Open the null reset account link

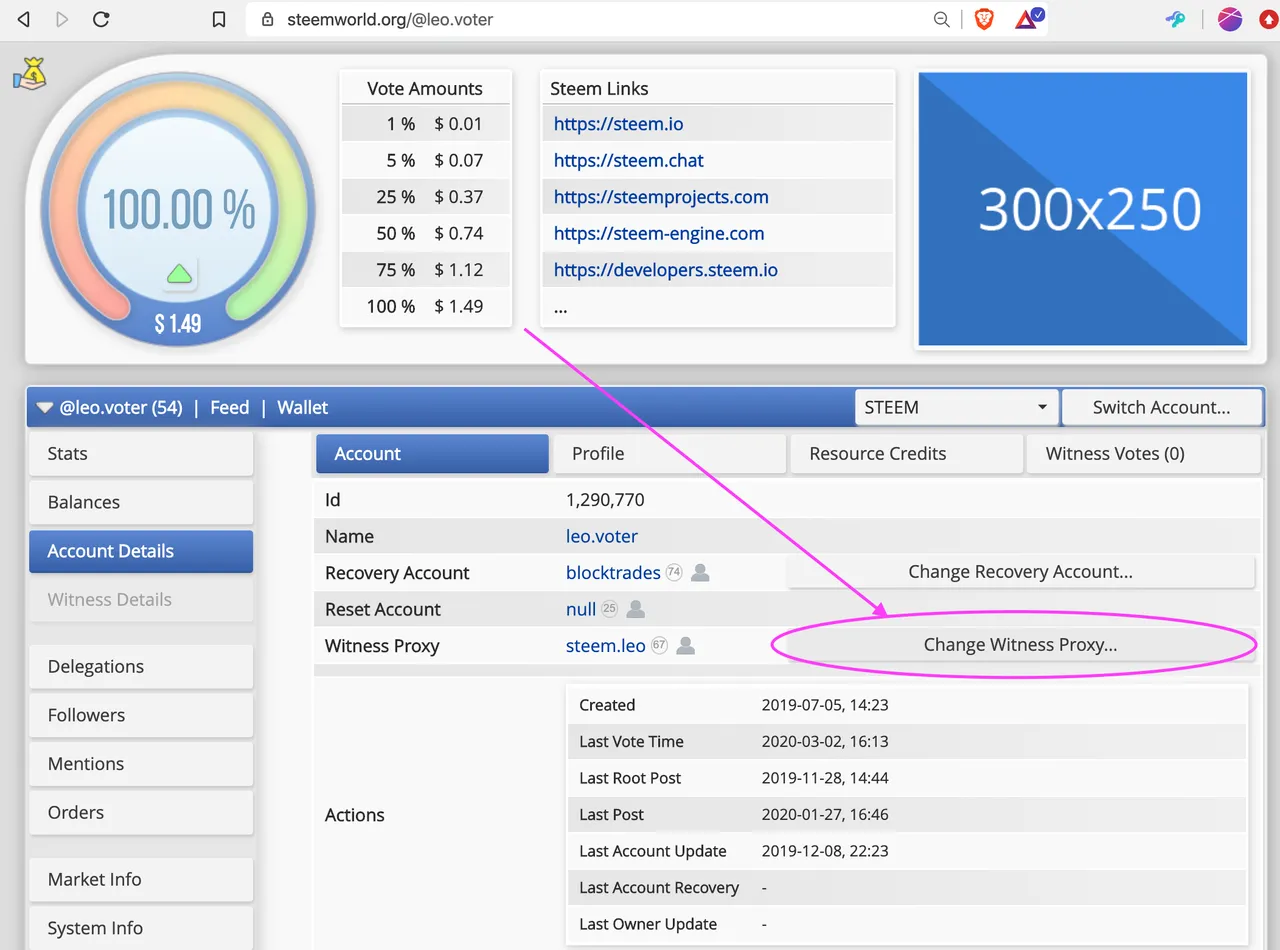[581, 609]
